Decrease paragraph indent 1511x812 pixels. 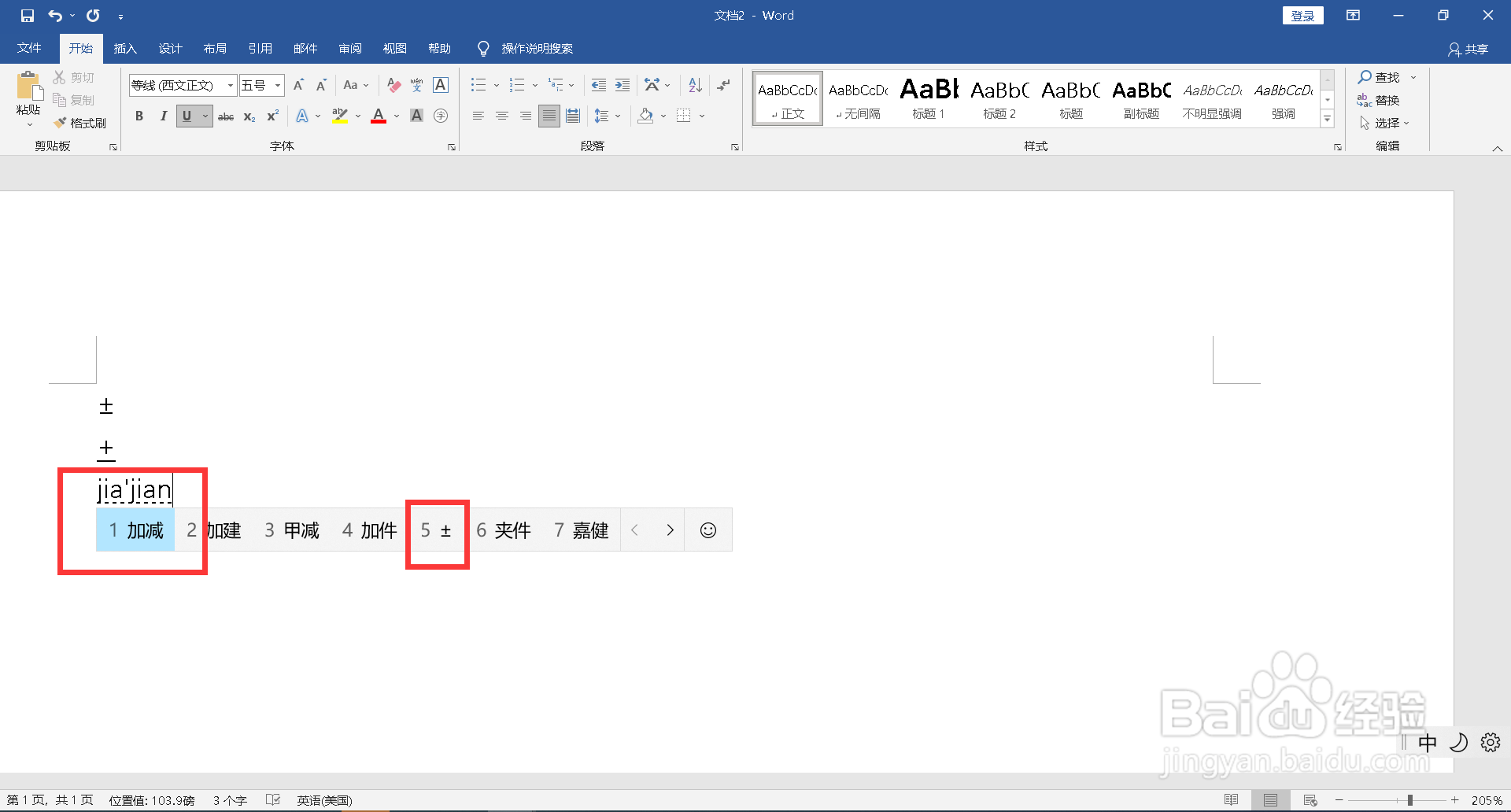(x=599, y=85)
